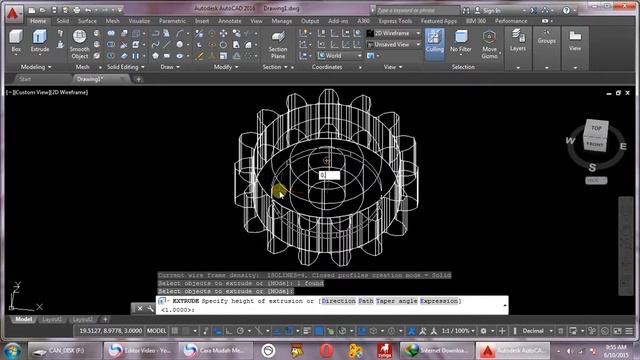Choose the Taper angle option in command line
This screenshot has height=360, width=640.
tap(397, 301)
